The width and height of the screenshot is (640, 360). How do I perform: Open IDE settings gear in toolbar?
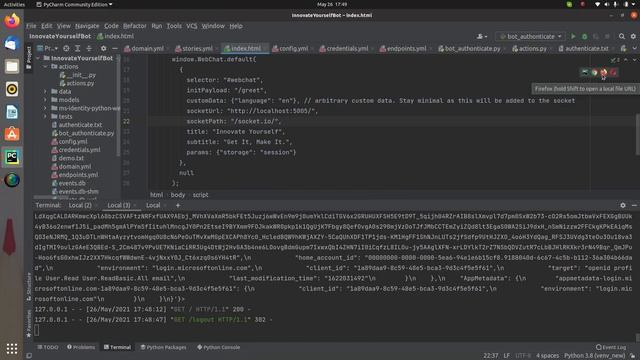(633, 36)
